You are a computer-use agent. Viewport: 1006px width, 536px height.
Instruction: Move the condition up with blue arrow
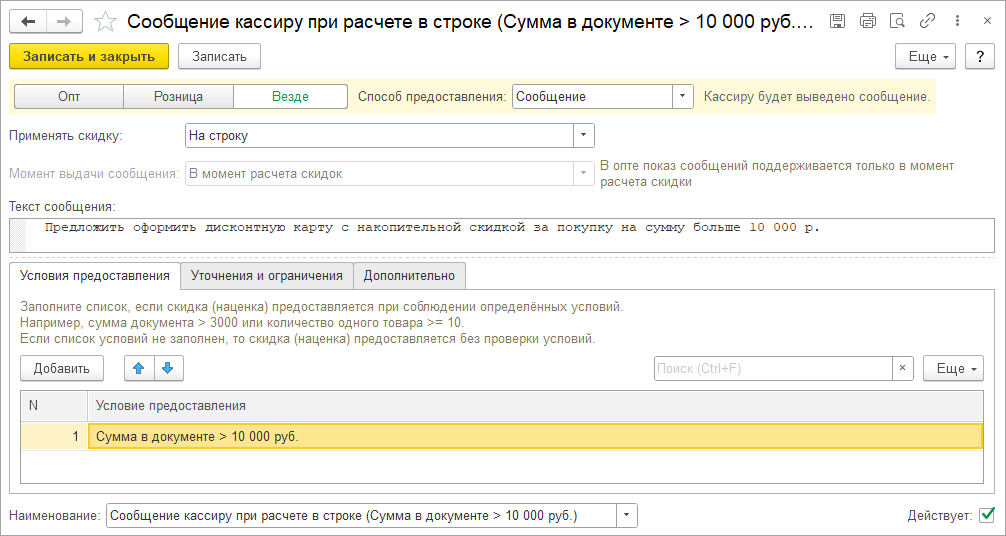pyautogui.click(x=138, y=368)
